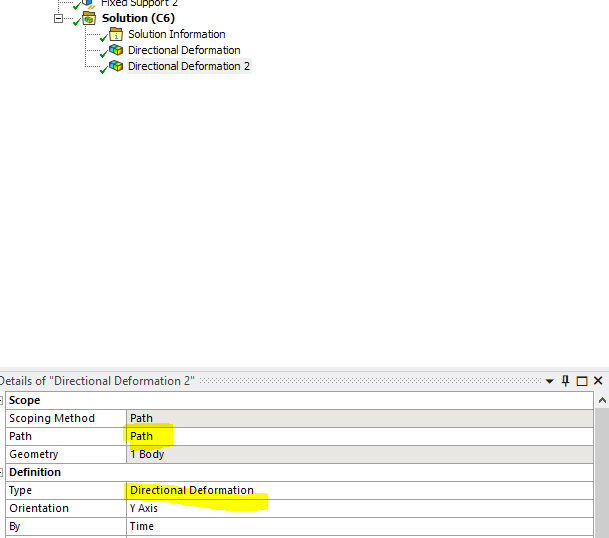Select the Solution (C6) folder icon
The image size is (609, 538).
[x=89, y=18]
